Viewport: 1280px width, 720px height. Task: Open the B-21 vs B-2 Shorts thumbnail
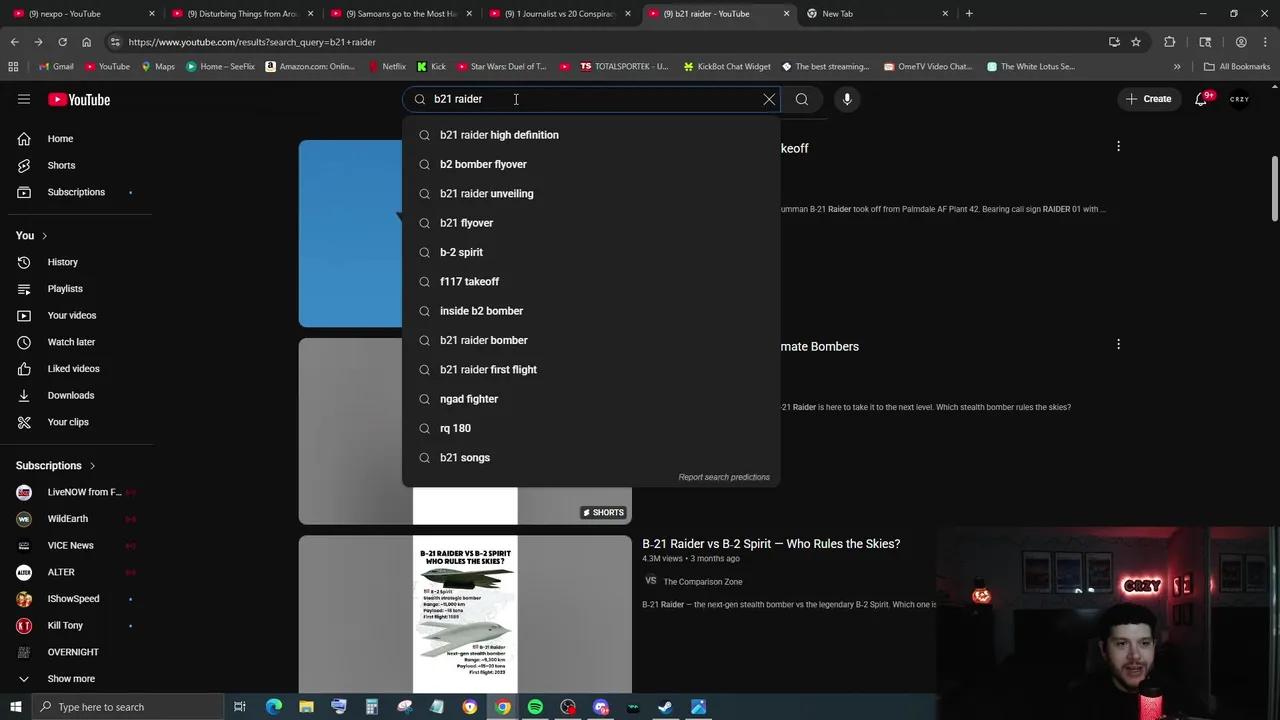pos(465,615)
